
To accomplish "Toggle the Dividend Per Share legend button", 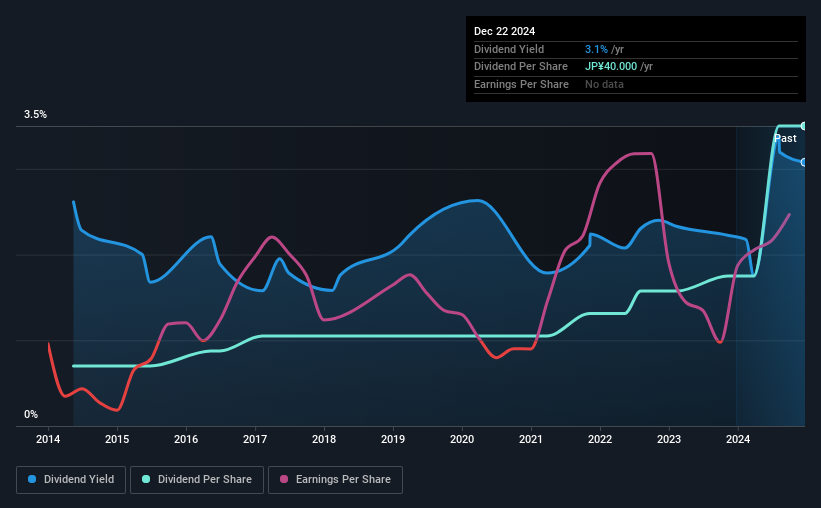I will pos(197,480).
